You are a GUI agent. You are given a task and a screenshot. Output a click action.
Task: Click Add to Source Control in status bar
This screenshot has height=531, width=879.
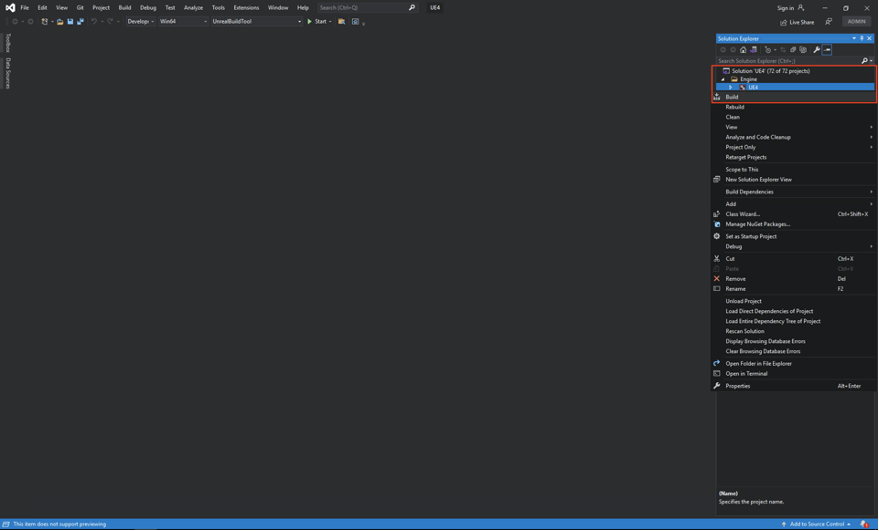point(816,524)
